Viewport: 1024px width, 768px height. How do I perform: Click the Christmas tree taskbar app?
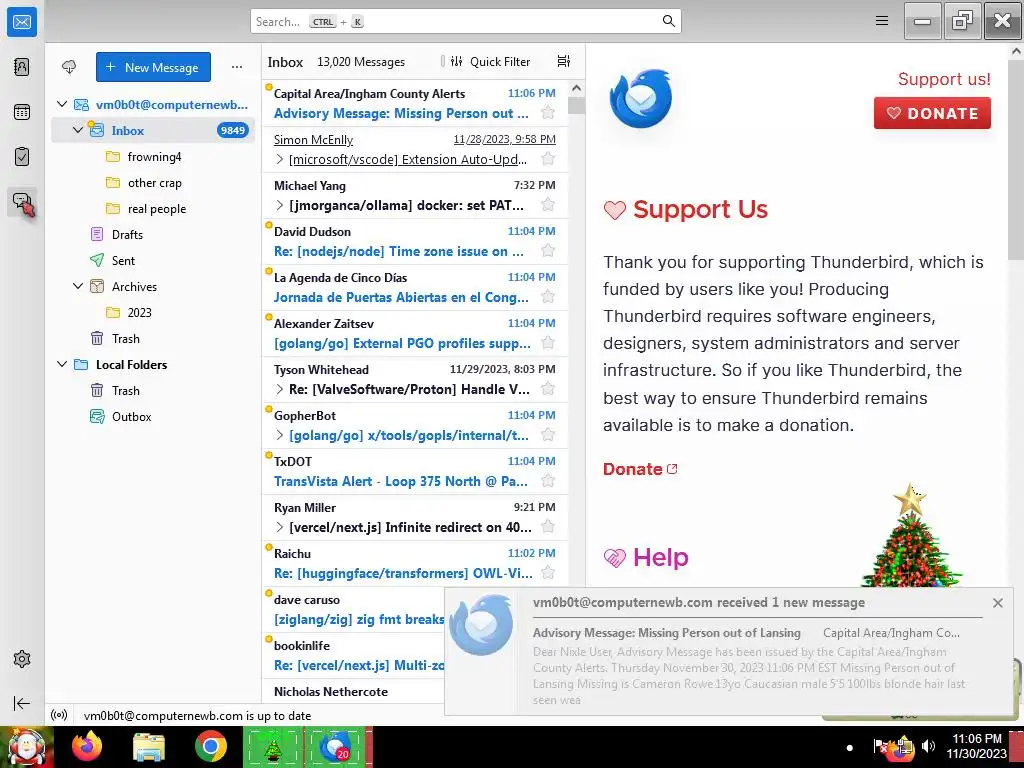(x=273, y=746)
